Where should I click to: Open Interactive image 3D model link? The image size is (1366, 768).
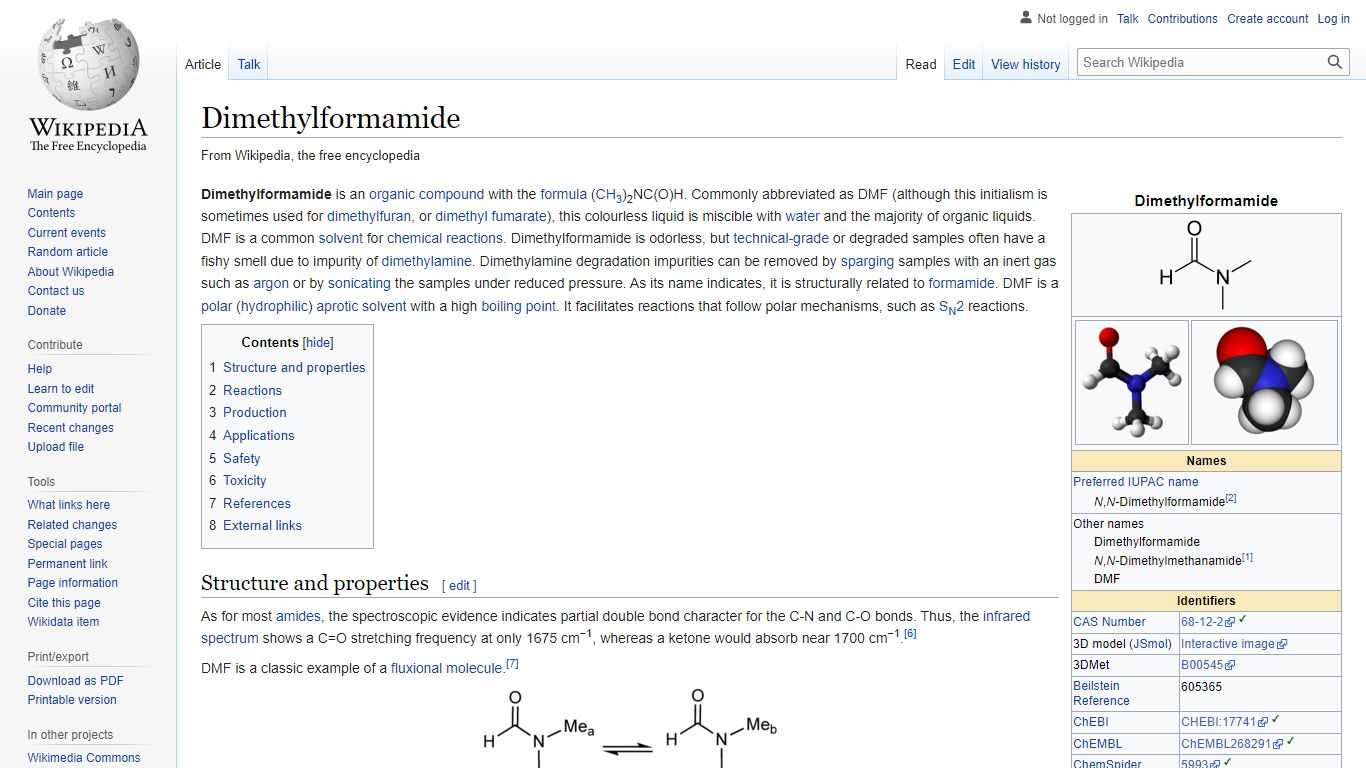click(x=1234, y=644)
